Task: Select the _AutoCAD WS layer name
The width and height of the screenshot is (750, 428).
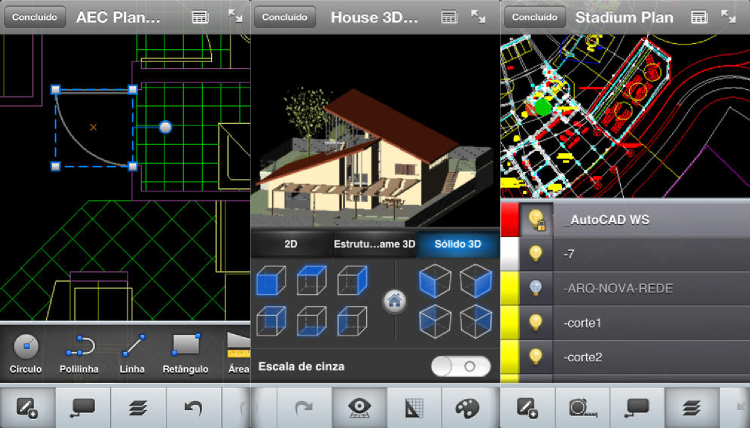Action: pos(607,220)
